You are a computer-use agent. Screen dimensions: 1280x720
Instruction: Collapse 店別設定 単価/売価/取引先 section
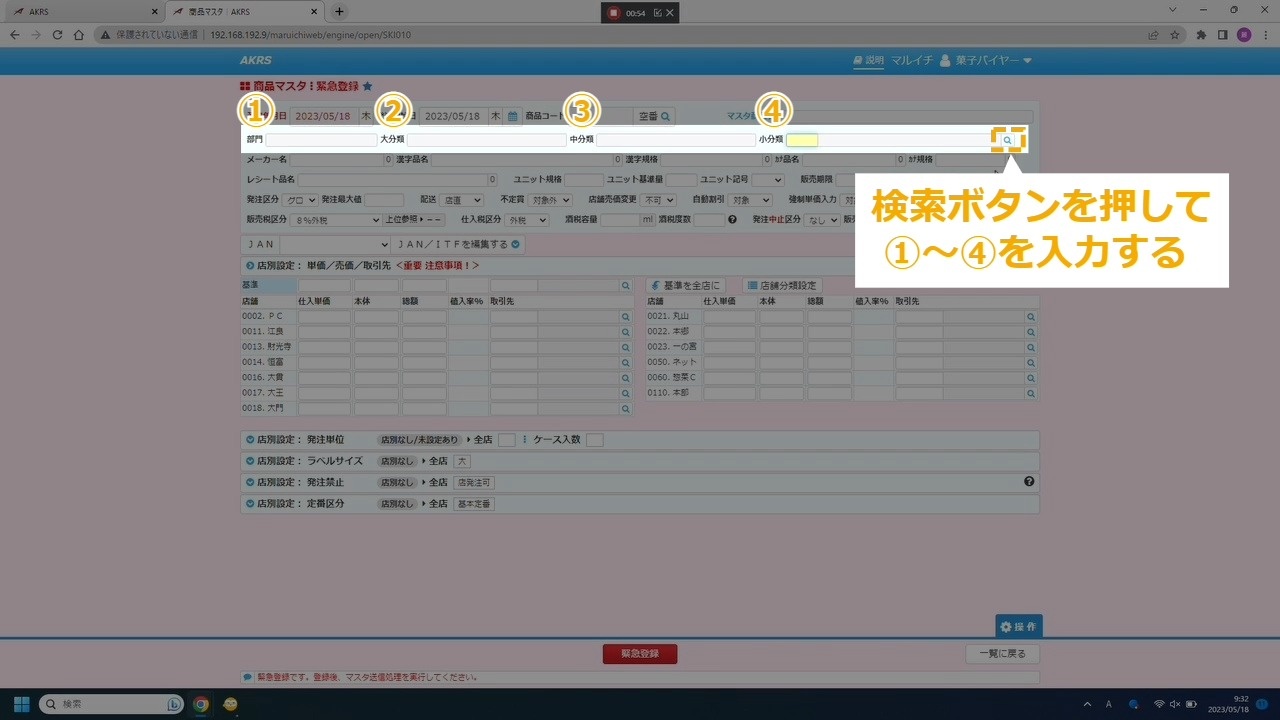(x=250, y=266)
